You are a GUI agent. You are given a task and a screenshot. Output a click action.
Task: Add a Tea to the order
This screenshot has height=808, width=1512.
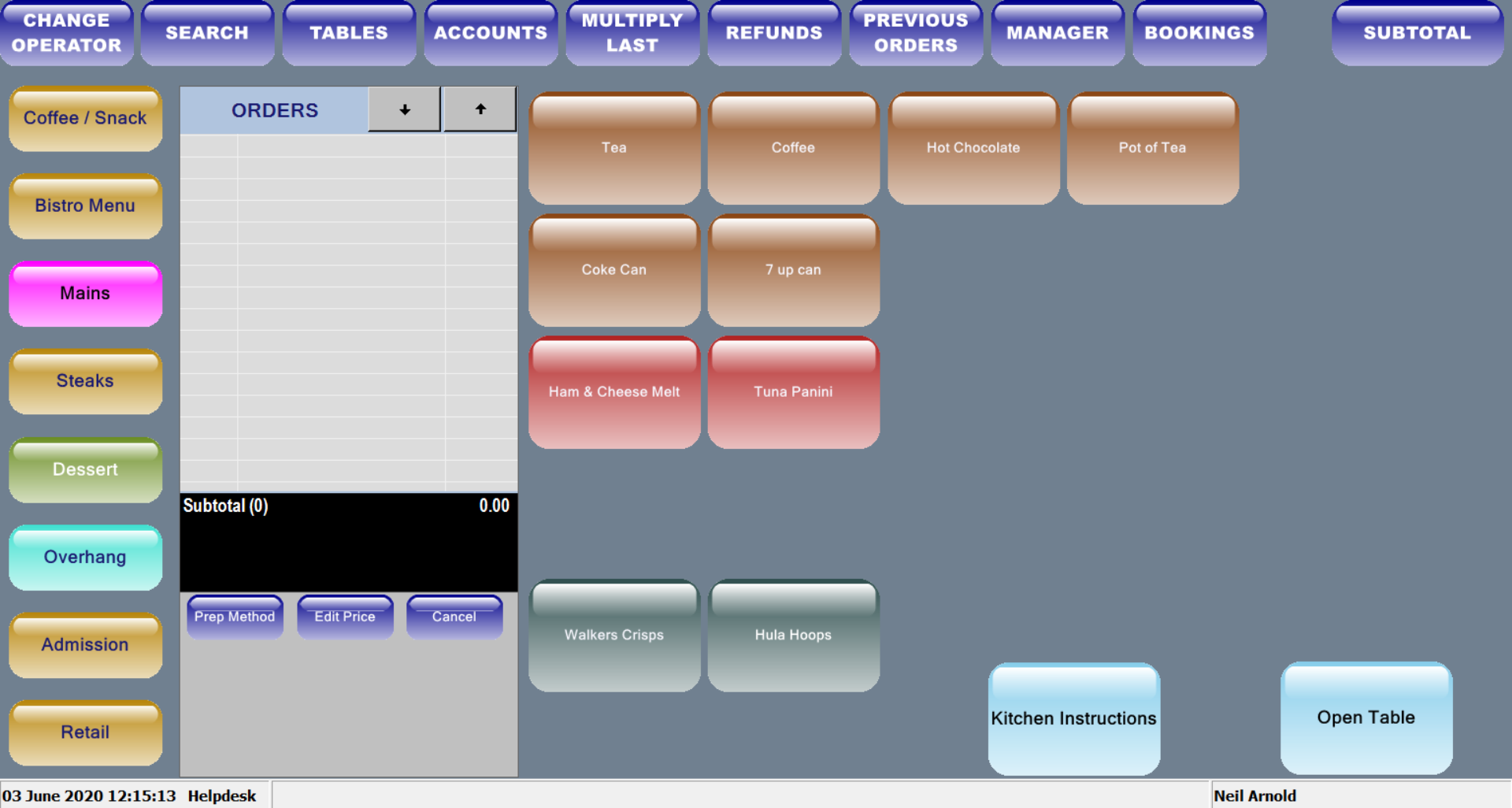[x=613, y=148]
